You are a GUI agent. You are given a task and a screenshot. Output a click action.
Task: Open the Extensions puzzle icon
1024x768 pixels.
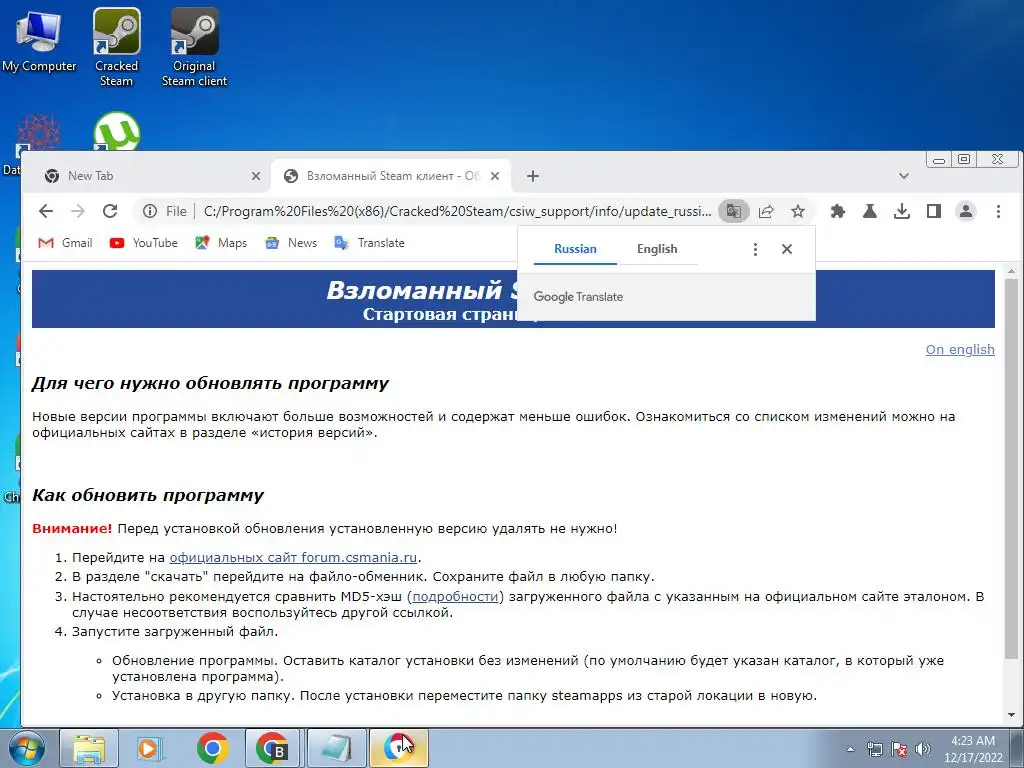[837, 211]
